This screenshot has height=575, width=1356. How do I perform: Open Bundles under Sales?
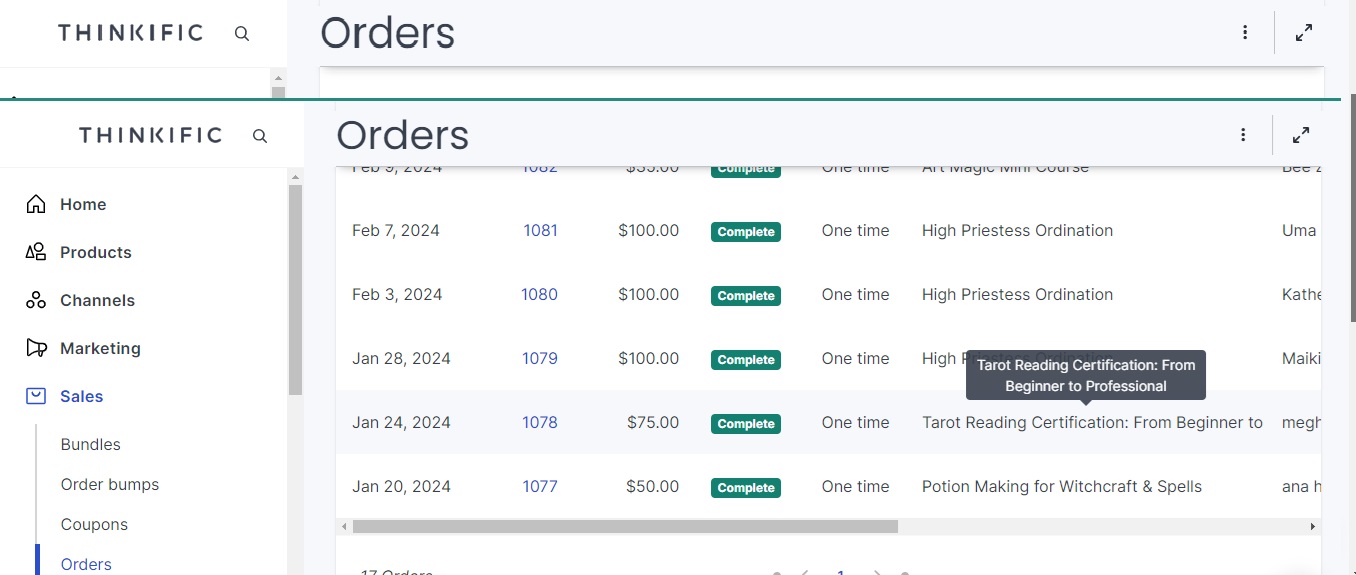[91, 444]
